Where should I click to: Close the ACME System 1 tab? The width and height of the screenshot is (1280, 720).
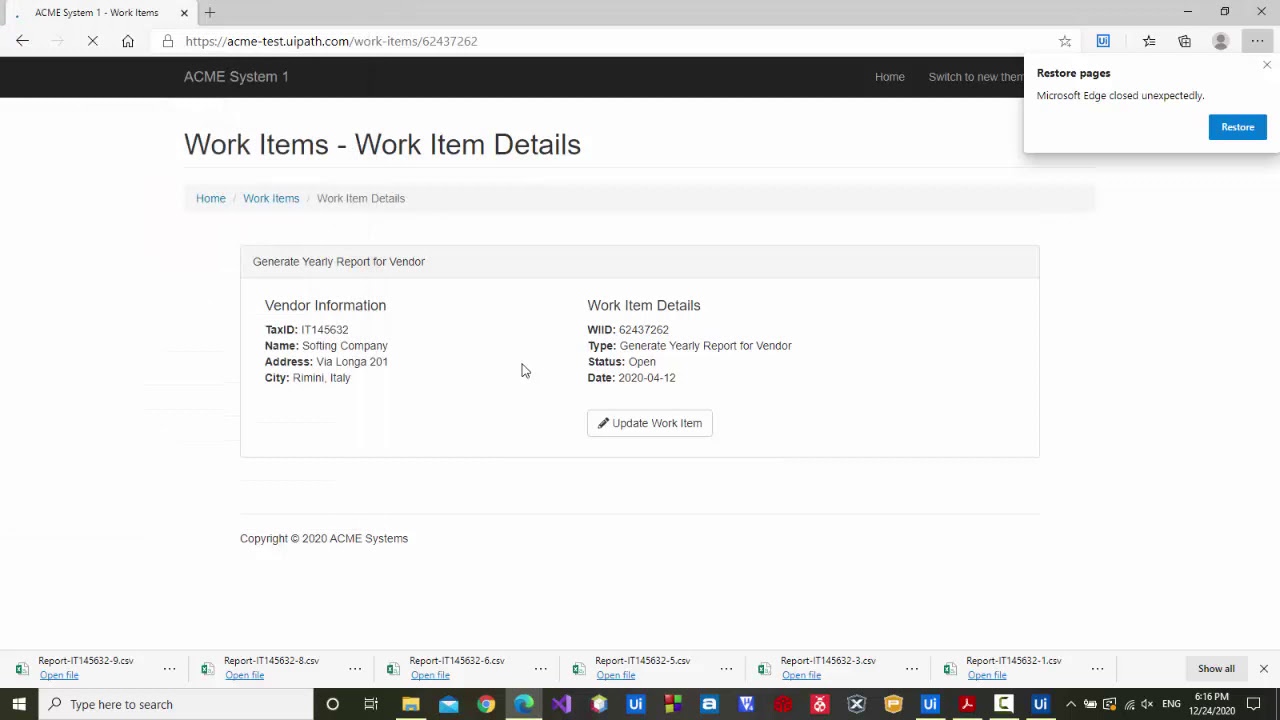[184, 13]
